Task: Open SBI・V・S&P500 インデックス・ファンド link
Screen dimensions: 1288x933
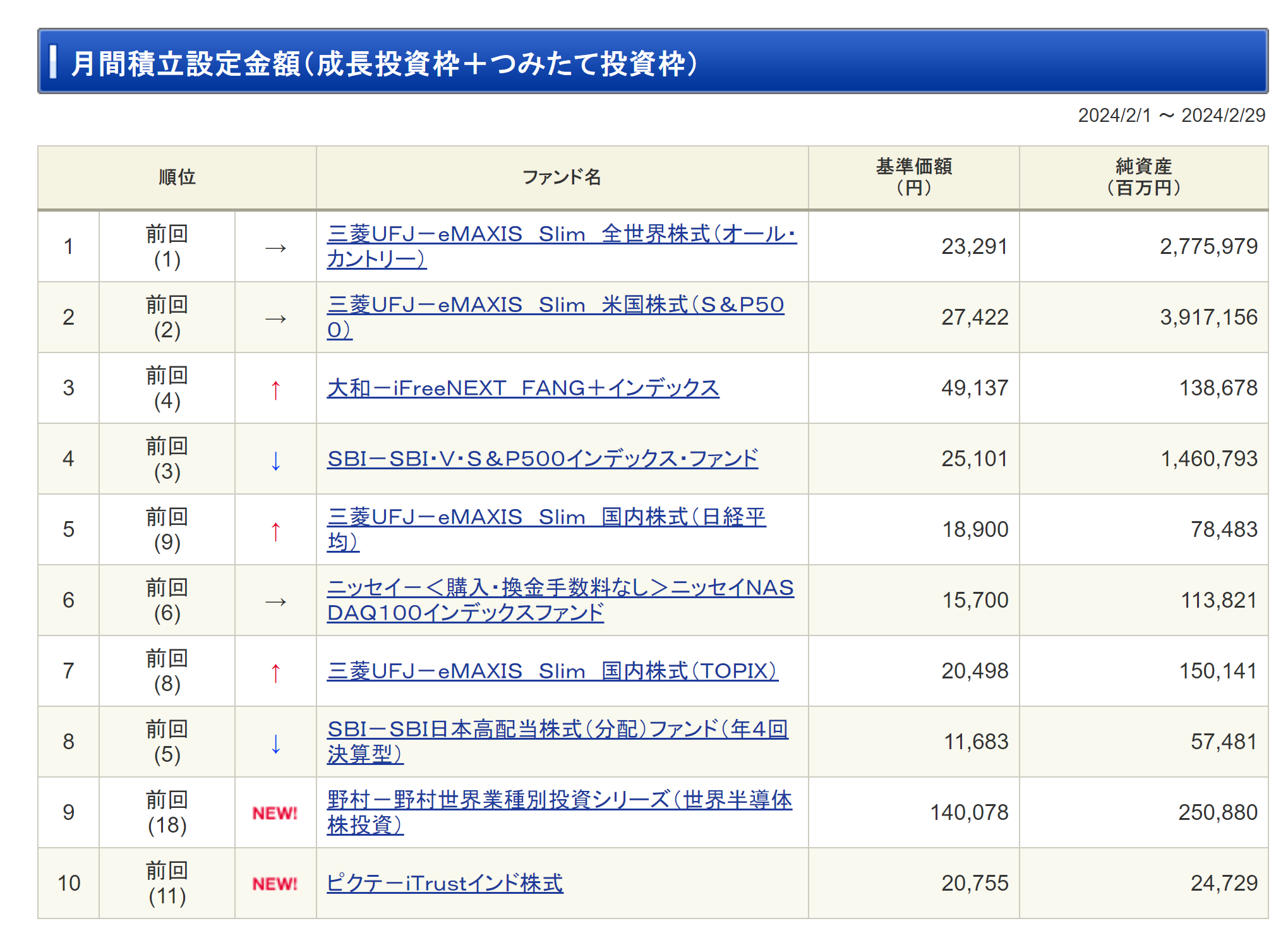Action: (x=542, y=459)
